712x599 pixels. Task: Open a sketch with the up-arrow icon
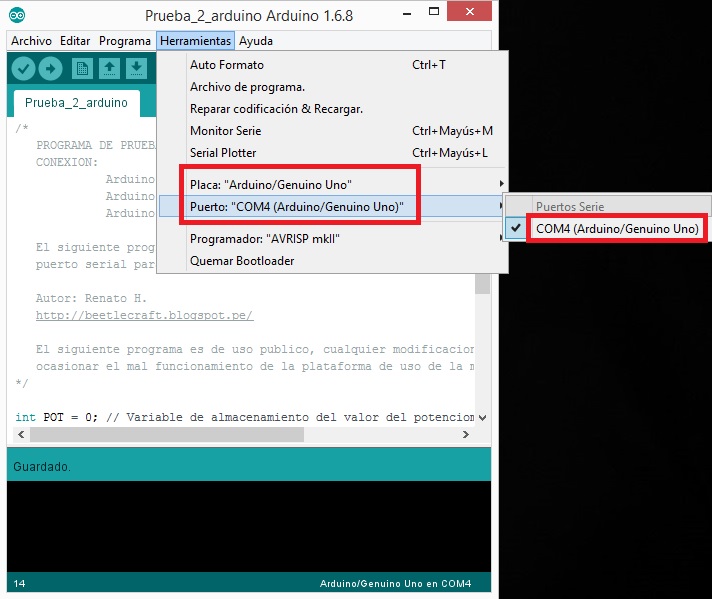109,69
